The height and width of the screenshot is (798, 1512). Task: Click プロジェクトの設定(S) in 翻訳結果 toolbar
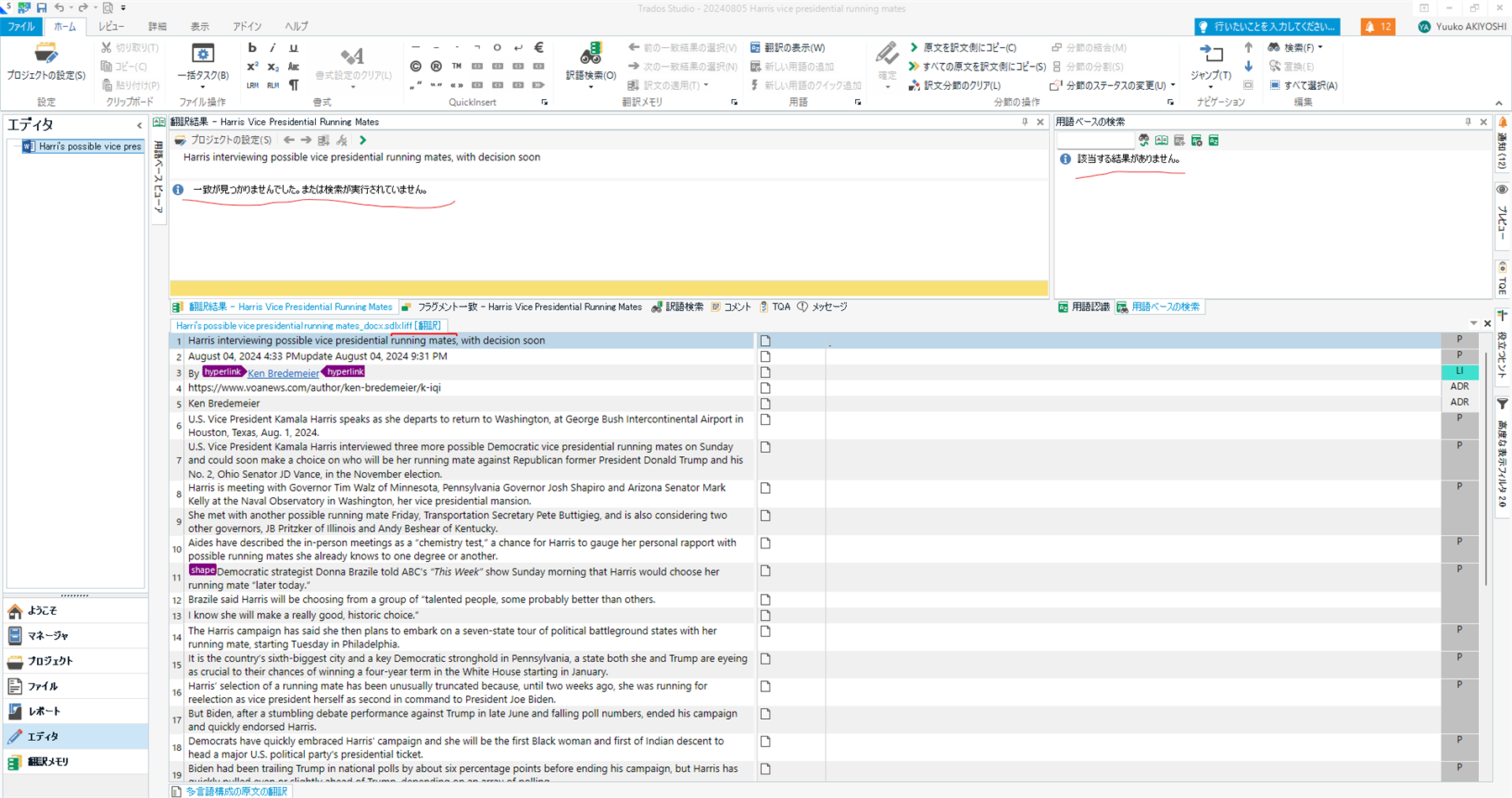(223, 140)
